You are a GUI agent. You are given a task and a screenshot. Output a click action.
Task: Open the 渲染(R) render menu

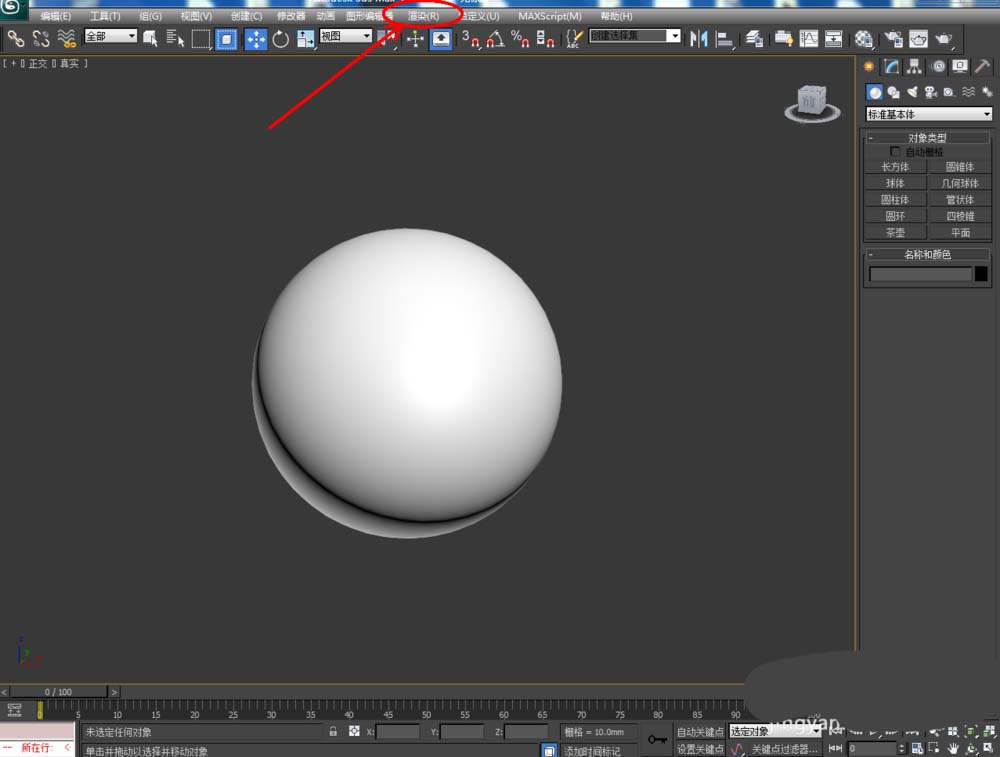click(x=423, y=16)
